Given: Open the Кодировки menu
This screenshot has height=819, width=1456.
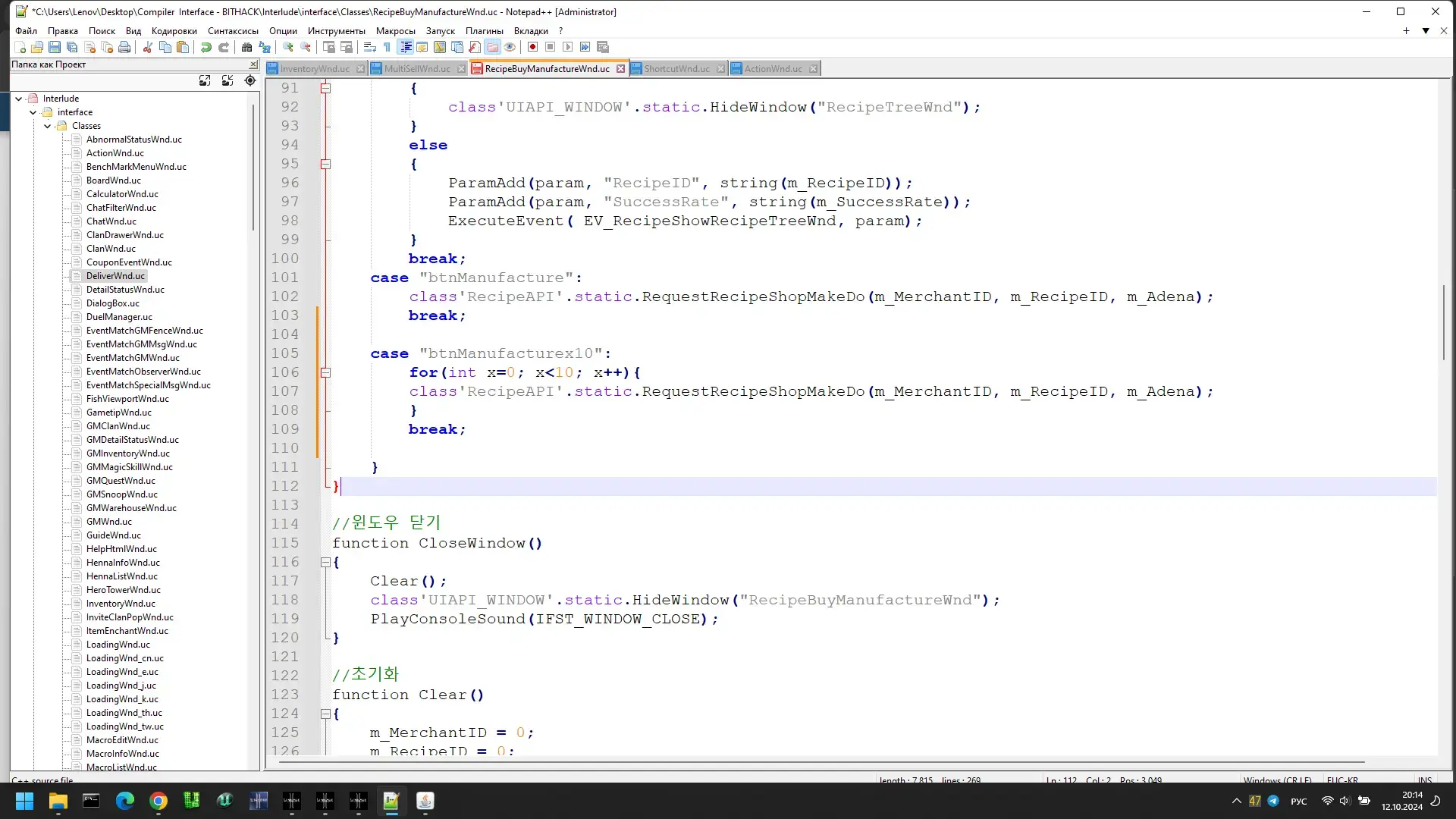Looking at the screenshot, I should pyautogui.click(x=174, y=31).
